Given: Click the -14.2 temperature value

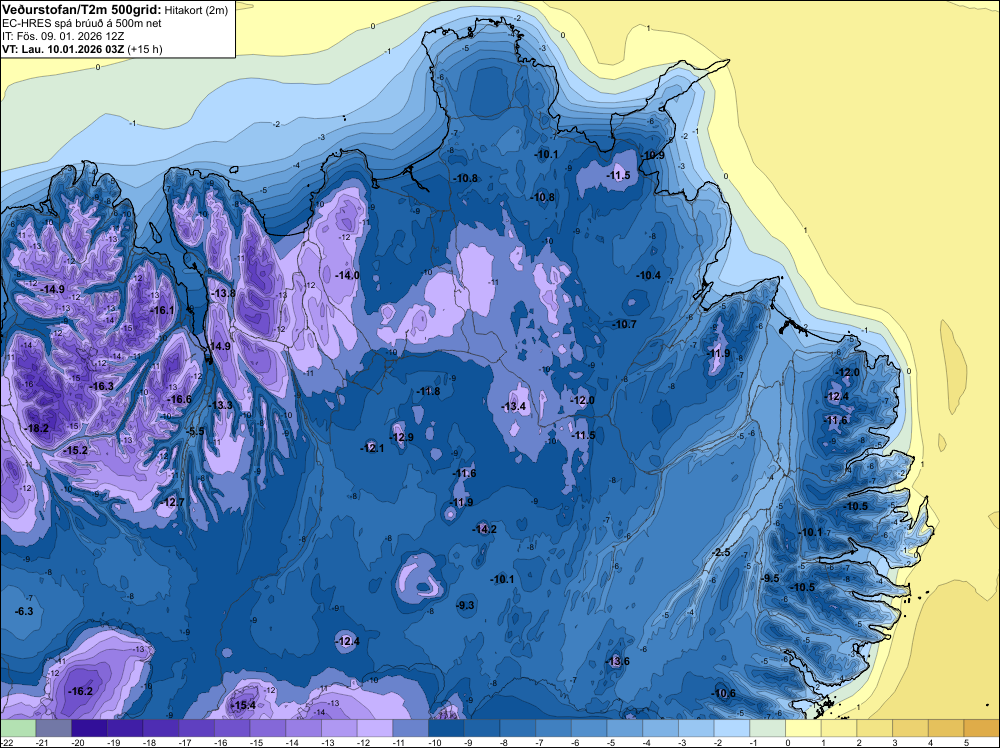Looking at the screenshot, I should (x=484, y=529).
